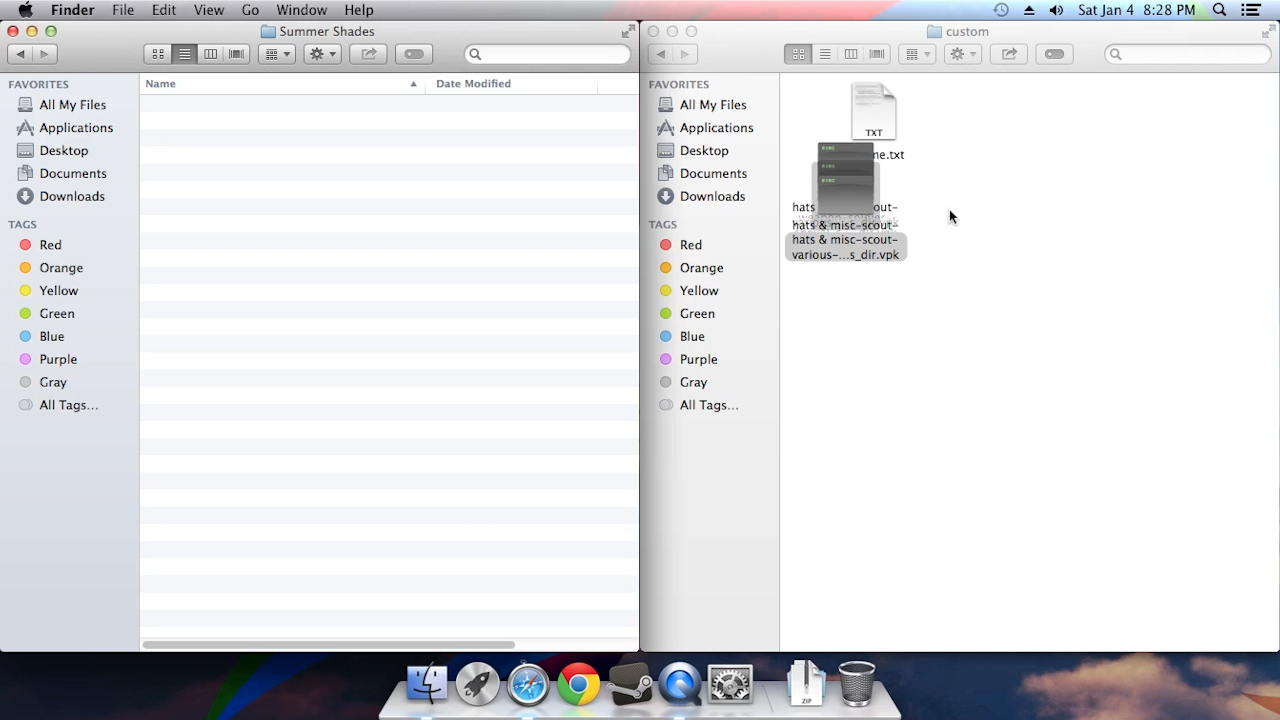Sort by Date Modified column header
This screenshot has height=720, width=1280.
point(511,84)
